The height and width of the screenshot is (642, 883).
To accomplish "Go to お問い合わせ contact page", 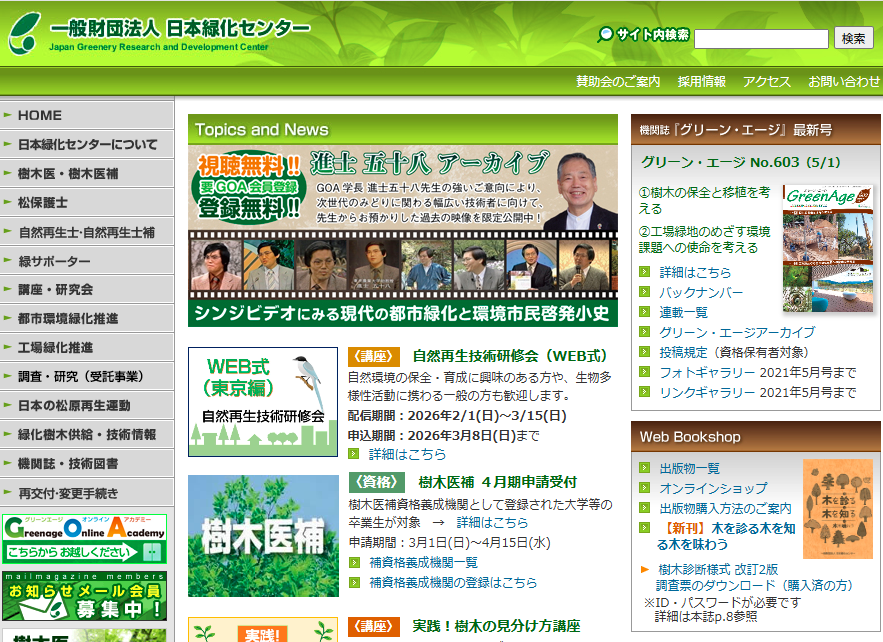I will pos(844,82).
